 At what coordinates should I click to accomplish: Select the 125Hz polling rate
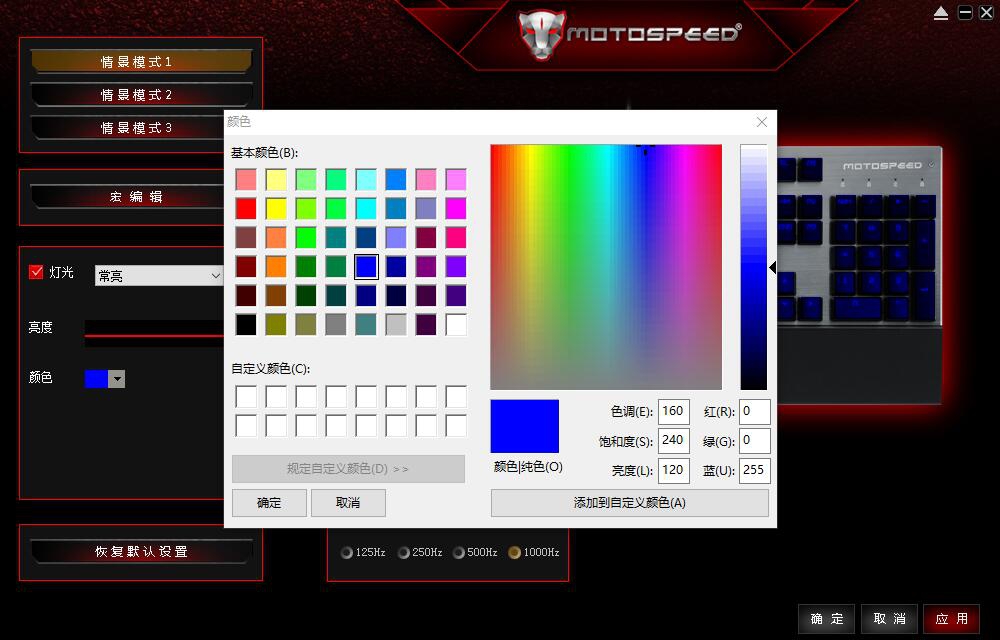click(x=347, y=553)
